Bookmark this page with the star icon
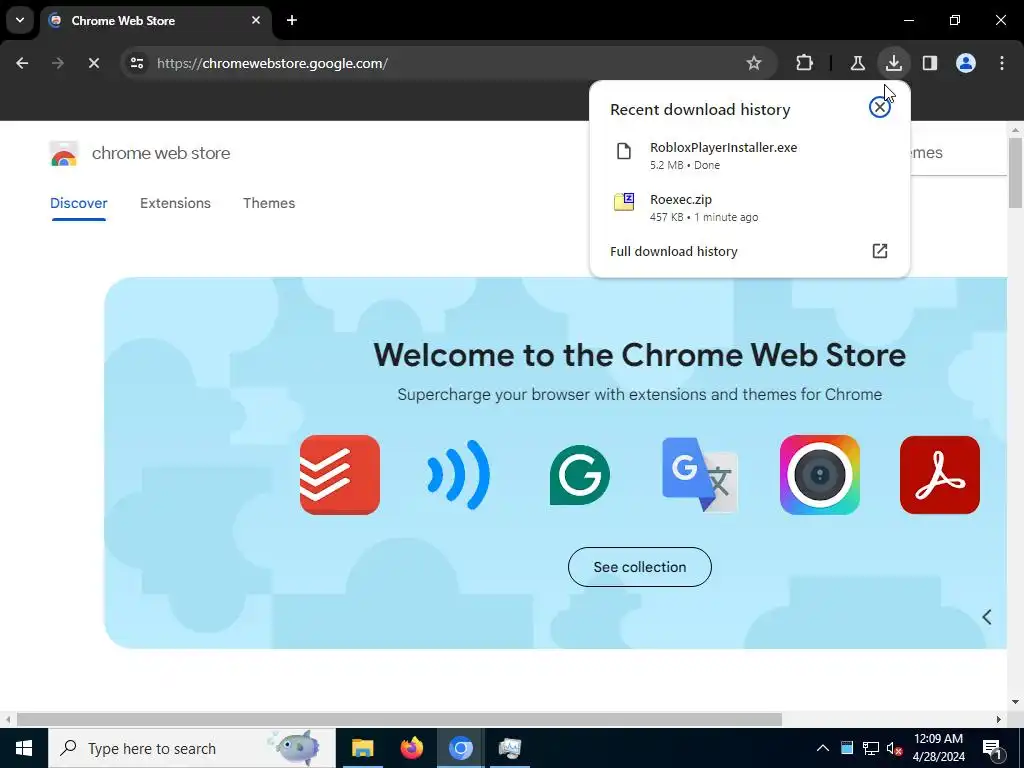1024x768 pixels. point(754,63)
